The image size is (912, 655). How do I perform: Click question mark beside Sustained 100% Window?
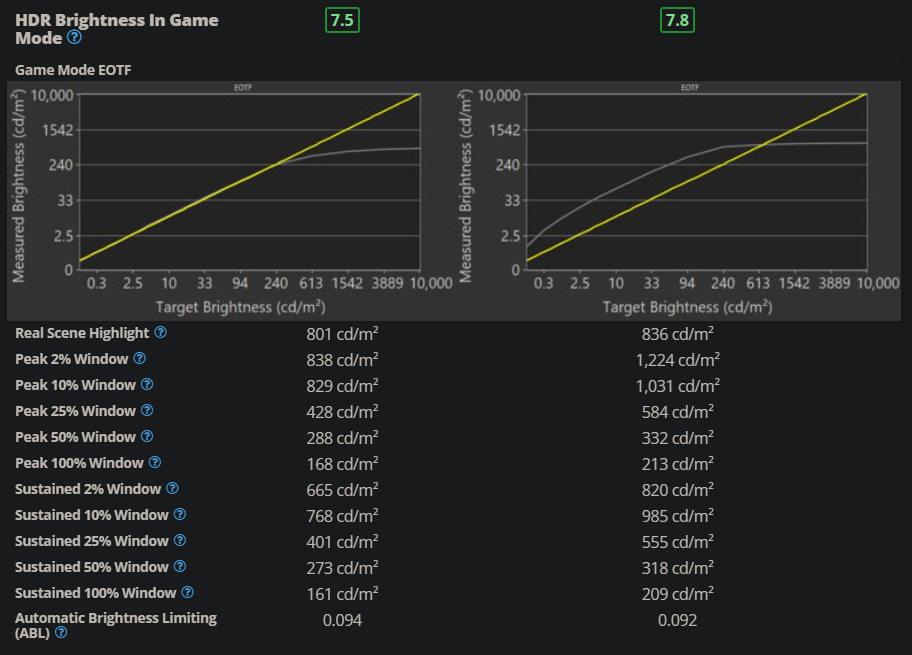point(188,593)
